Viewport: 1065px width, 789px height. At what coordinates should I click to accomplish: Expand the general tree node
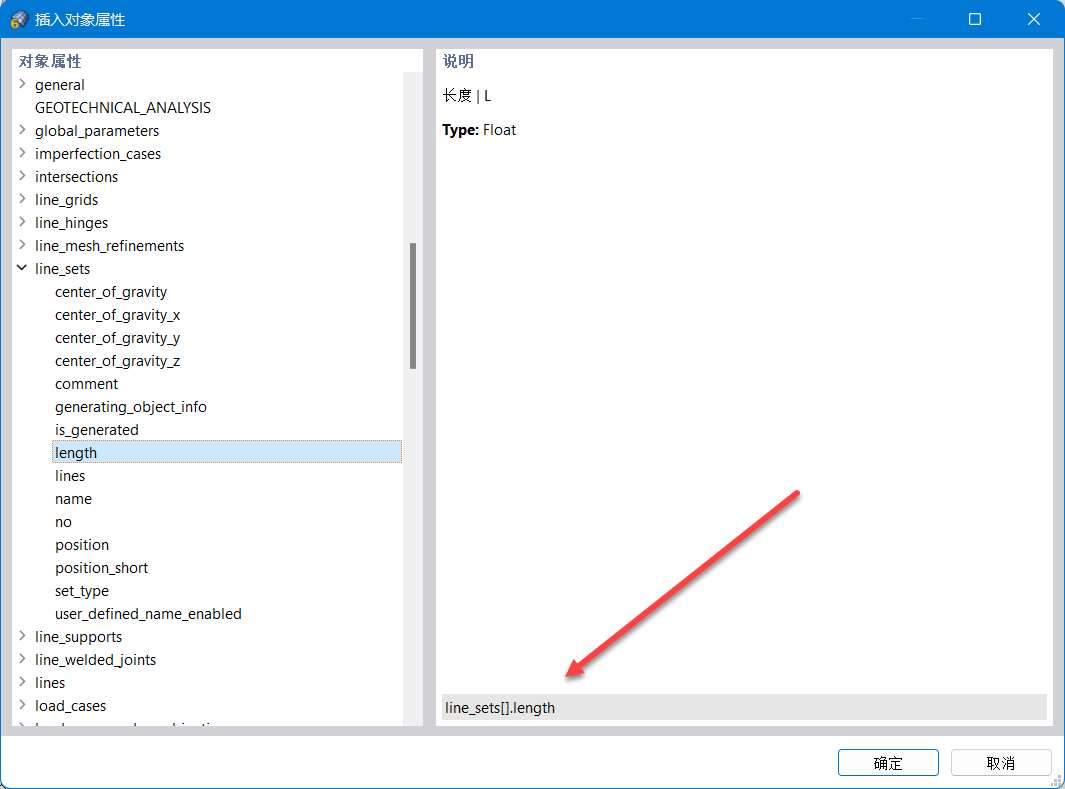[22, 84]
